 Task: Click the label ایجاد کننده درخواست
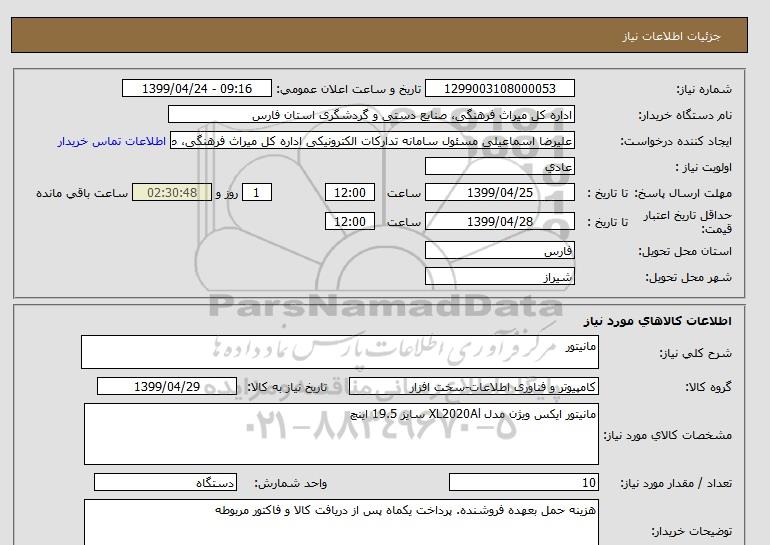(x=676, y=141)
